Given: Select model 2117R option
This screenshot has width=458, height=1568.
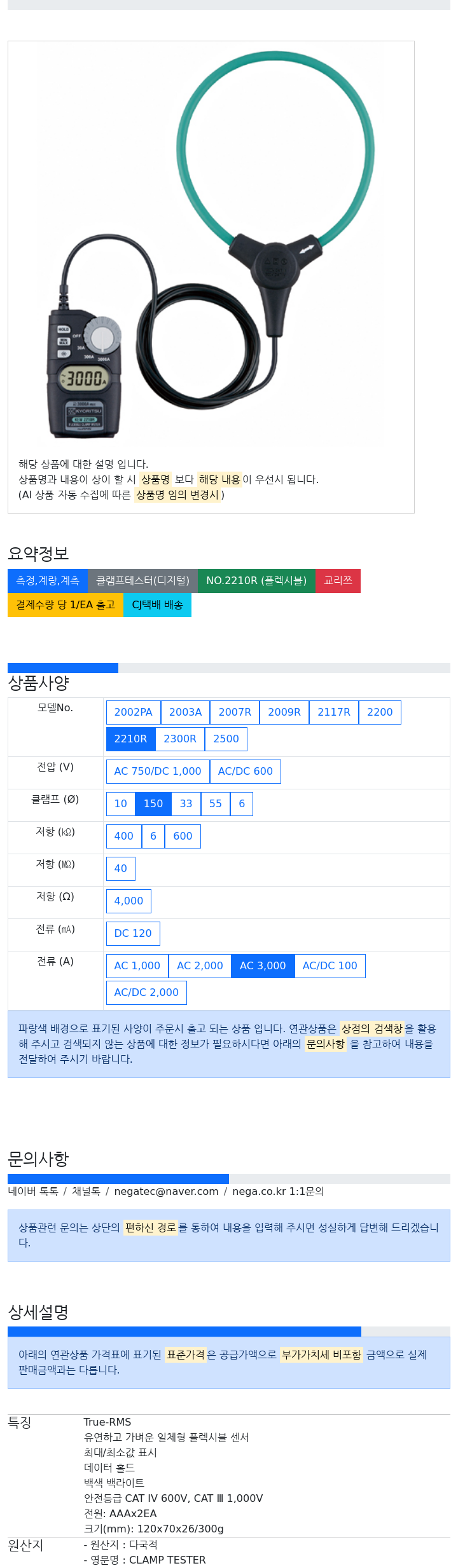Looking at the screenshot, I should click(334, 712).
